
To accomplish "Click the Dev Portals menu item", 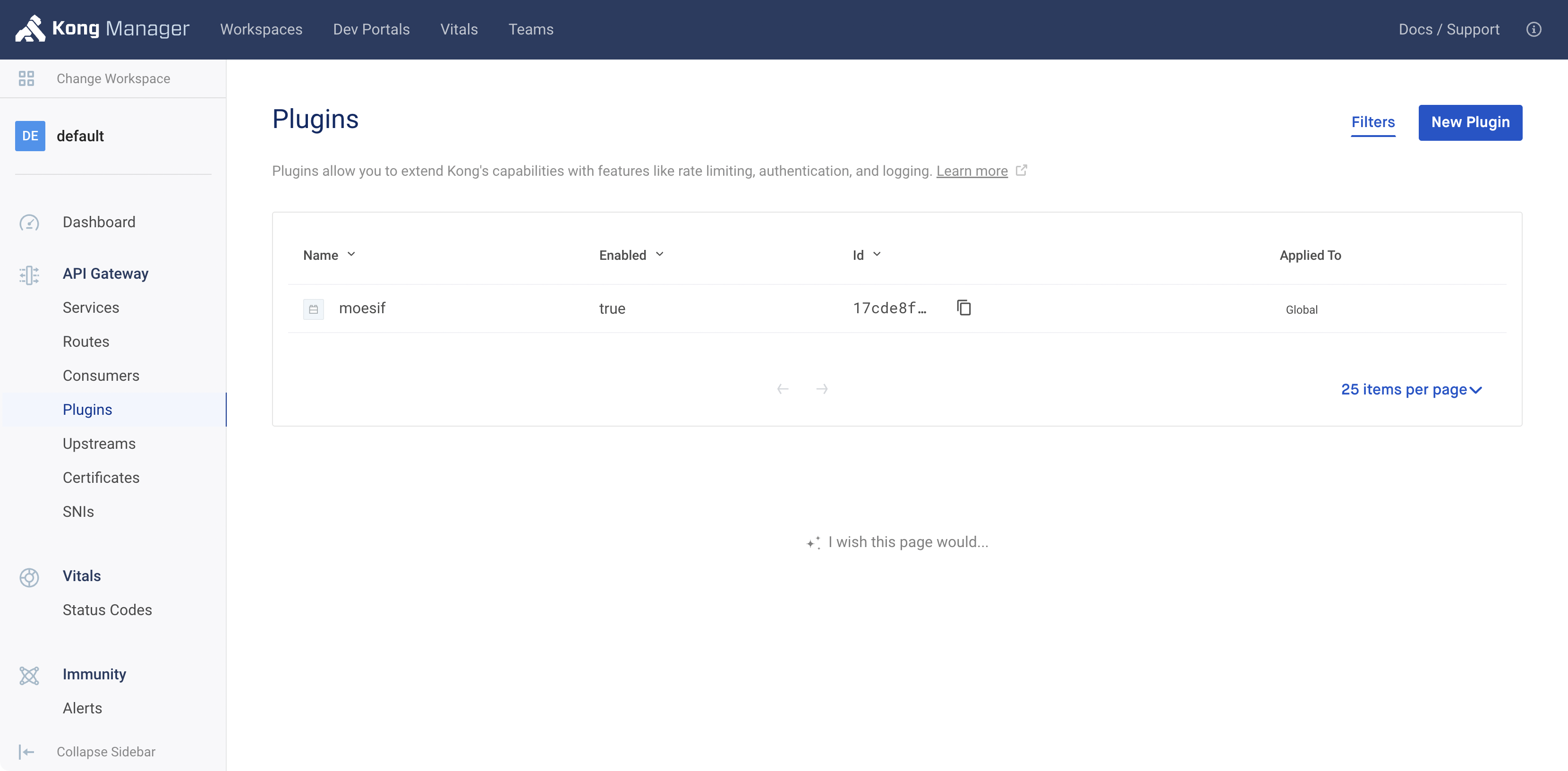I will tap(371, 29).
